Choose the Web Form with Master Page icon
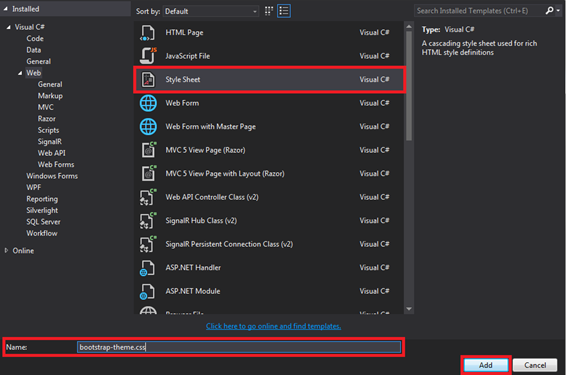 point(148,126)
